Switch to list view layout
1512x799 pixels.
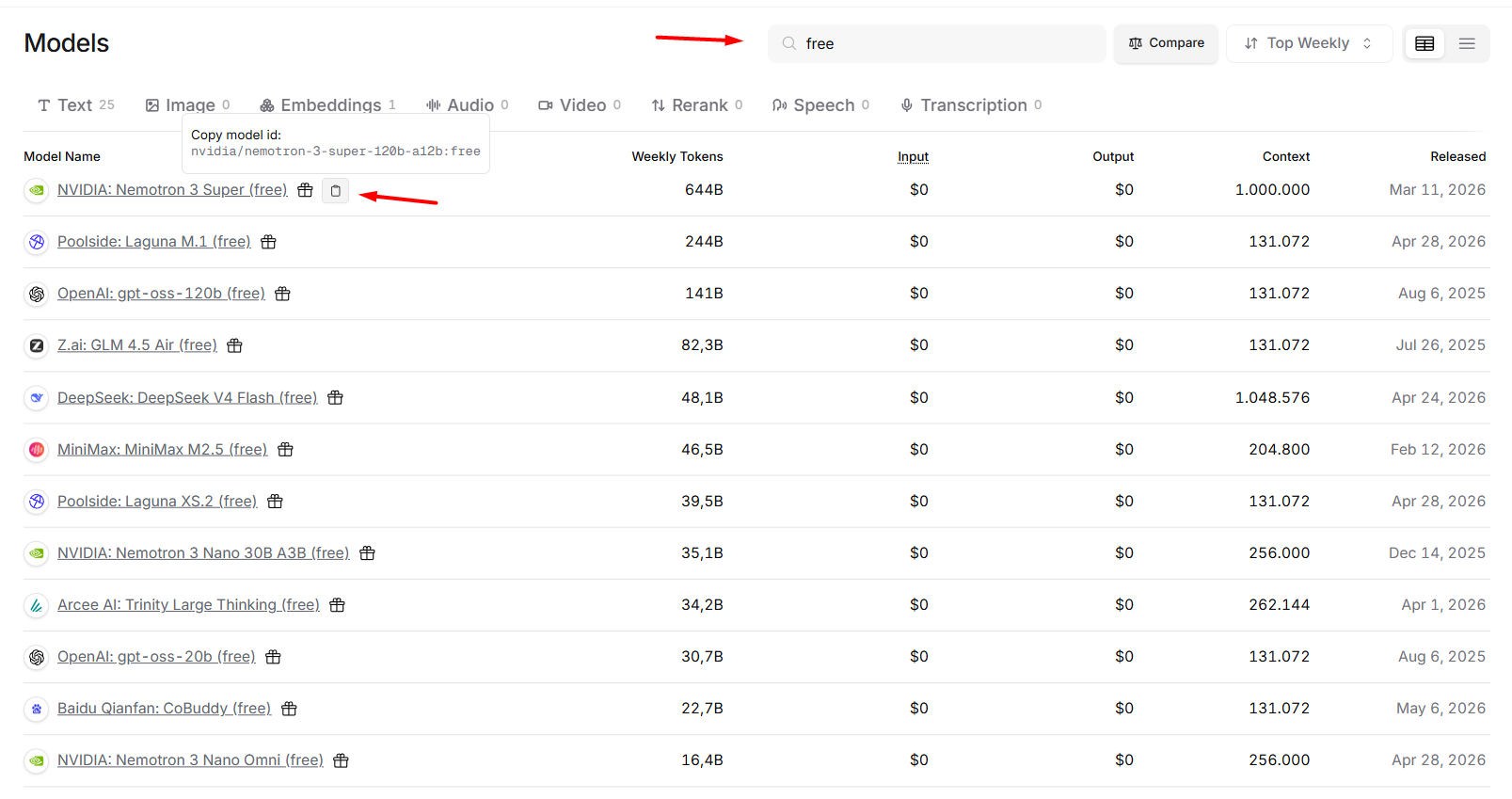[1467, 43]
